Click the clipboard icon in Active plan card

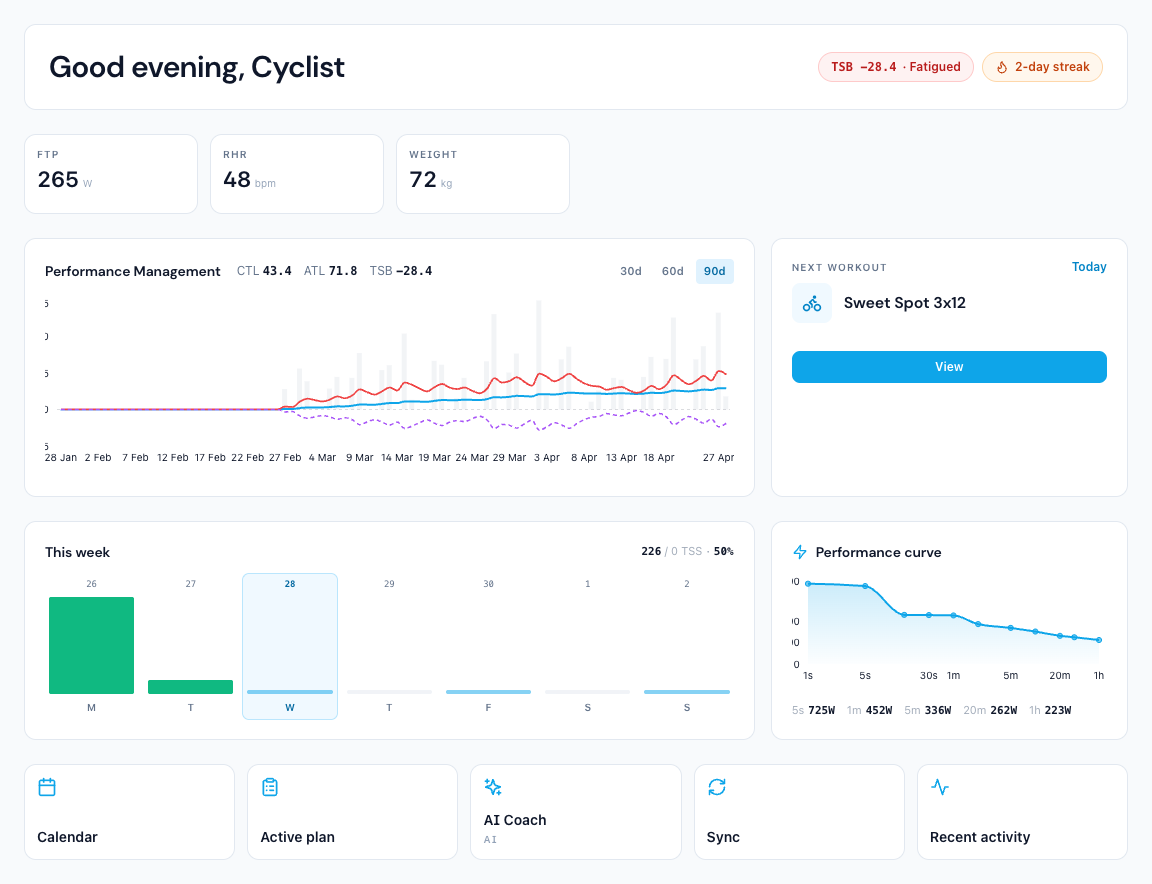point(270,787)
